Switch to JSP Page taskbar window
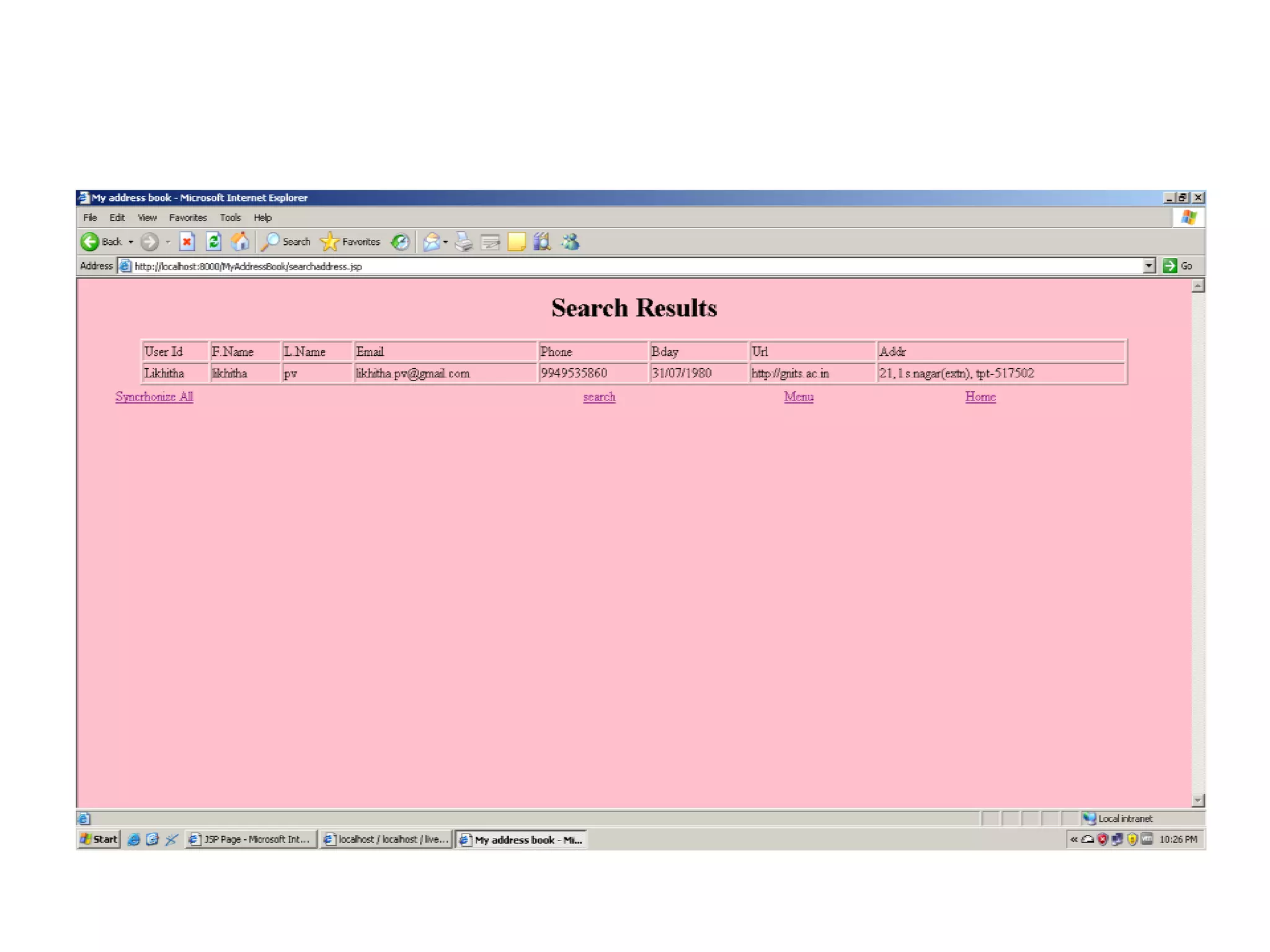Viewport: 1270px width, 952px height. click(251, 839)
